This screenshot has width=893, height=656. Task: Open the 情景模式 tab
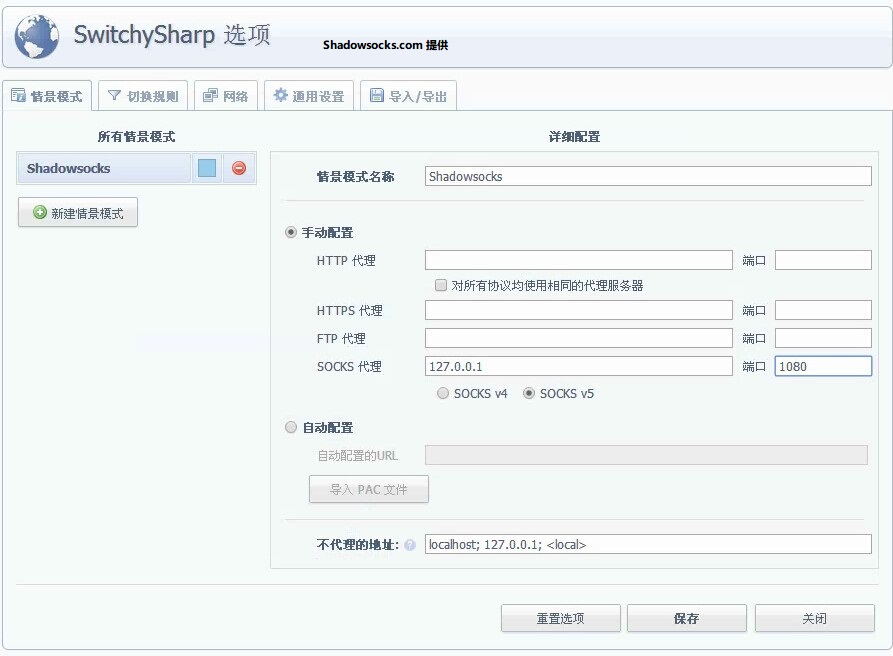click(x=47, y=96)
